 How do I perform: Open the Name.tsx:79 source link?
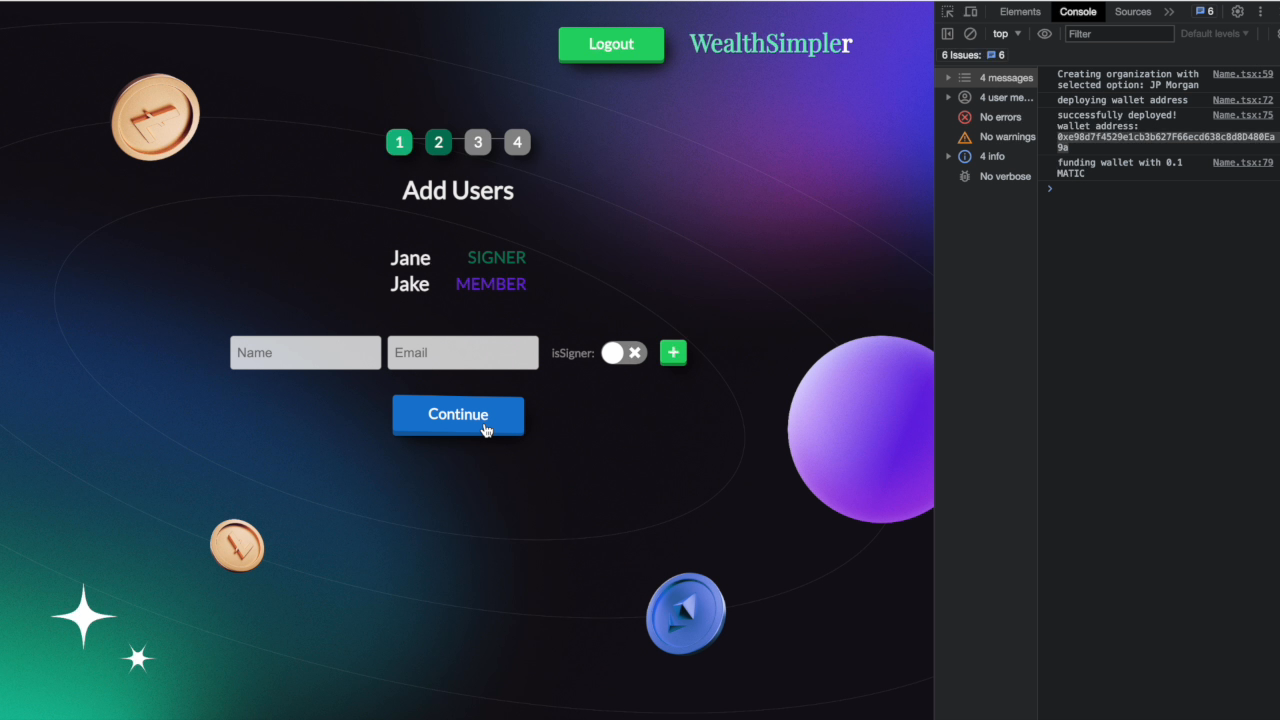point(1243,162)
